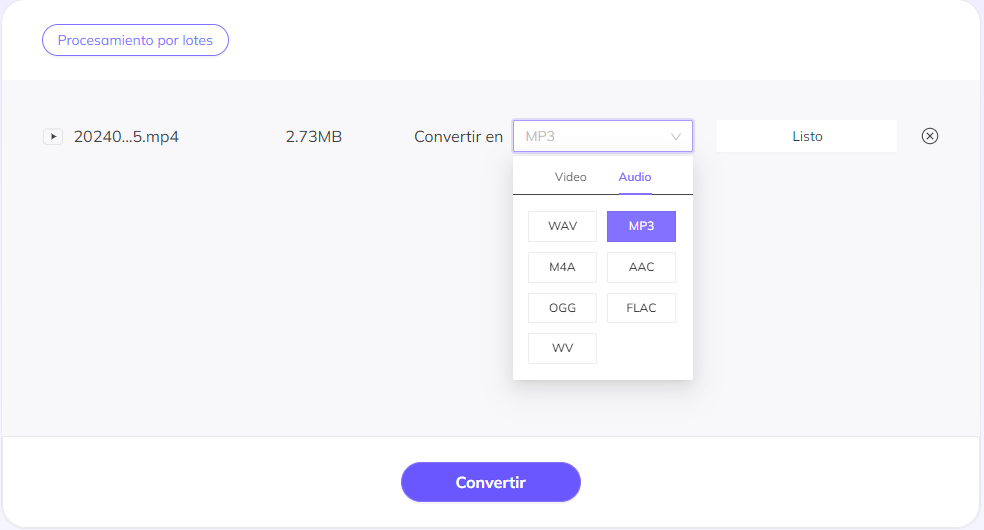This screenshot has width=984, height=530.
Task: Select OGG audio format
Action: click(562, 308)
